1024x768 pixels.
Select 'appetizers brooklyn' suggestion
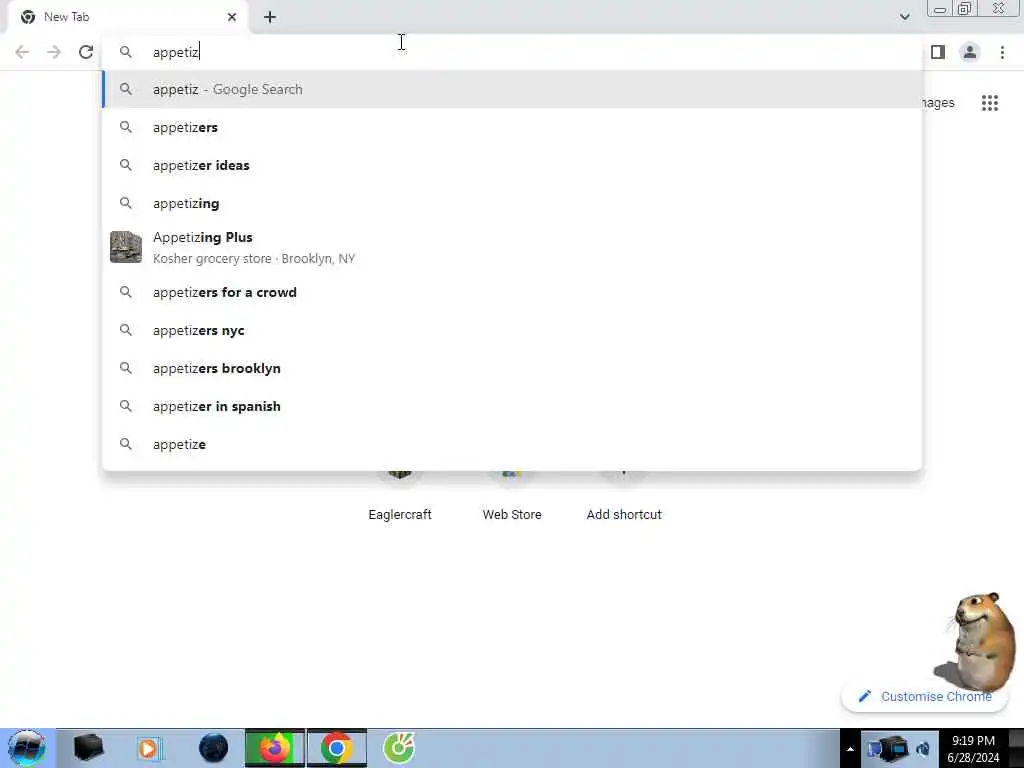512,368
